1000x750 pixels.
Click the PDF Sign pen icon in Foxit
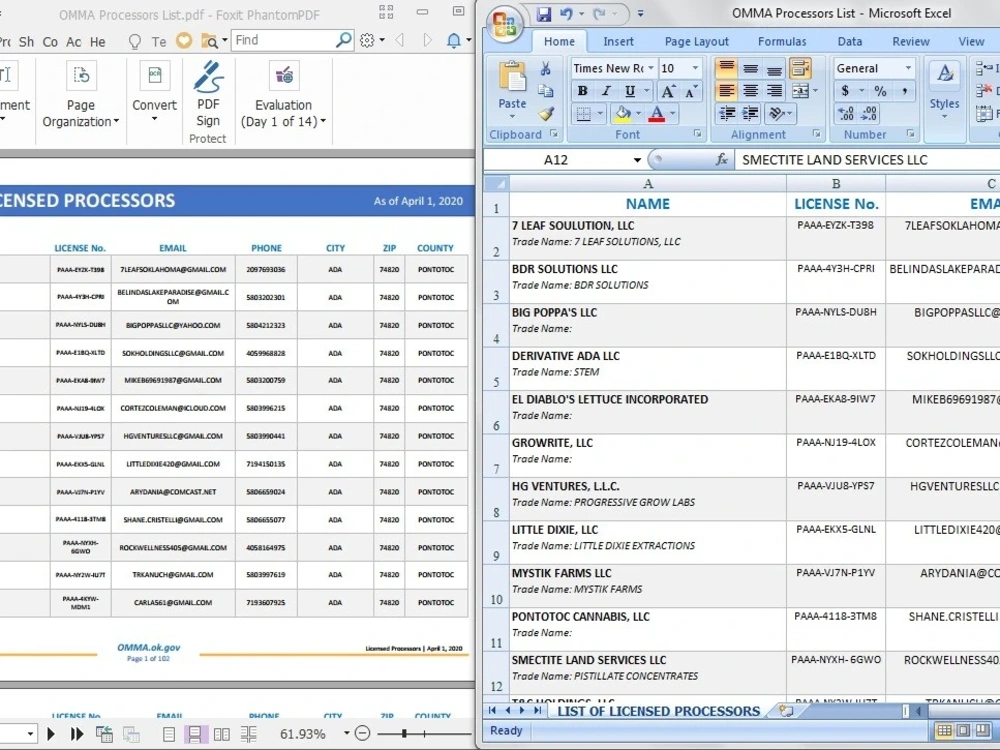208,78
